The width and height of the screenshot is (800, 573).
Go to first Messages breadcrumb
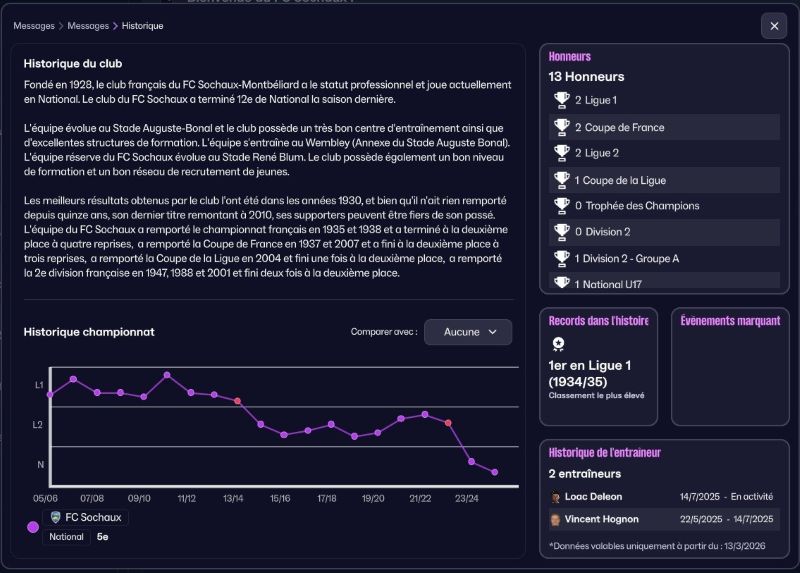coord(34,25)
